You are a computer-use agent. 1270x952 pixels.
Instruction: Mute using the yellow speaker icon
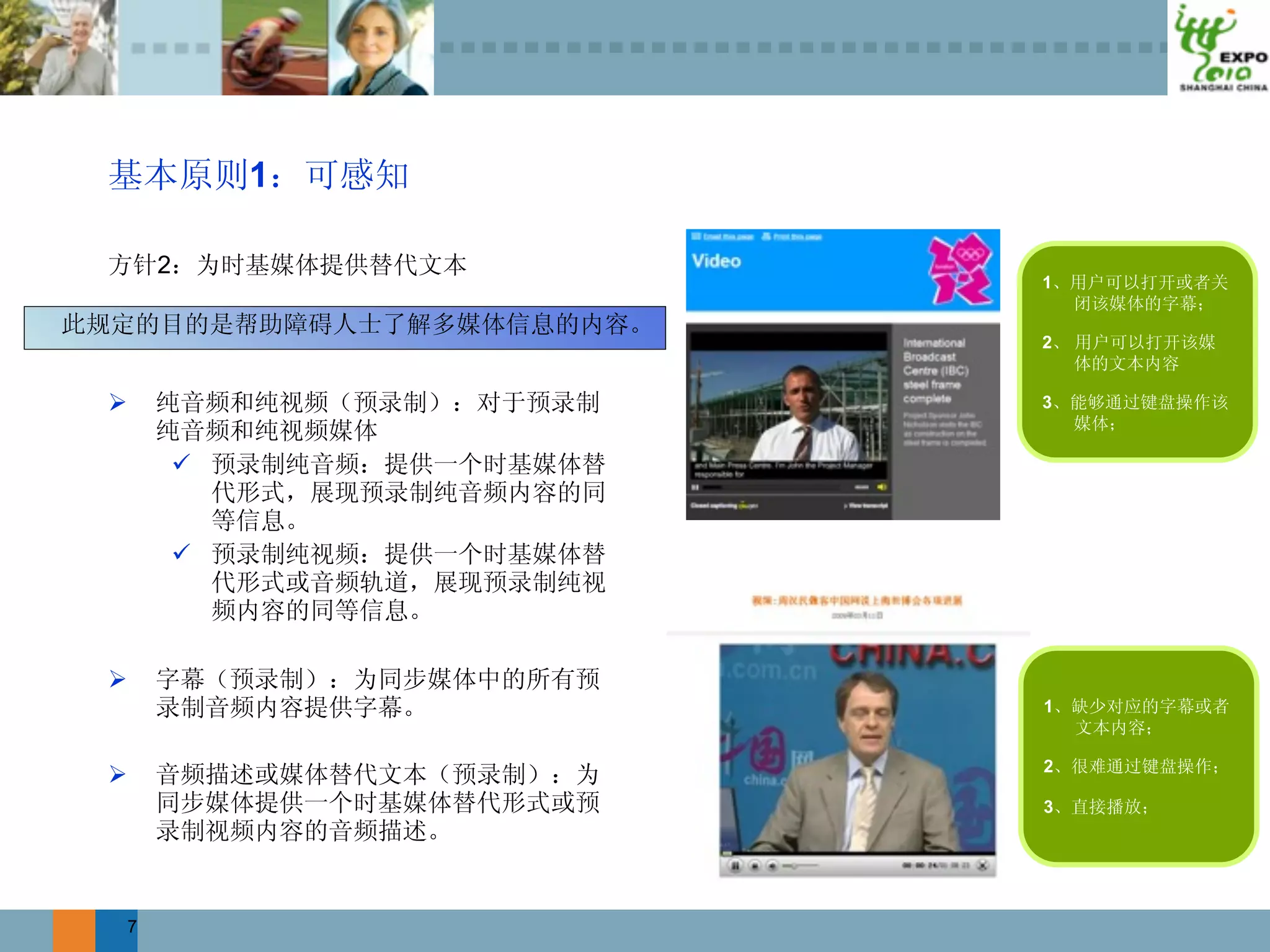click(x=882, y=487)
